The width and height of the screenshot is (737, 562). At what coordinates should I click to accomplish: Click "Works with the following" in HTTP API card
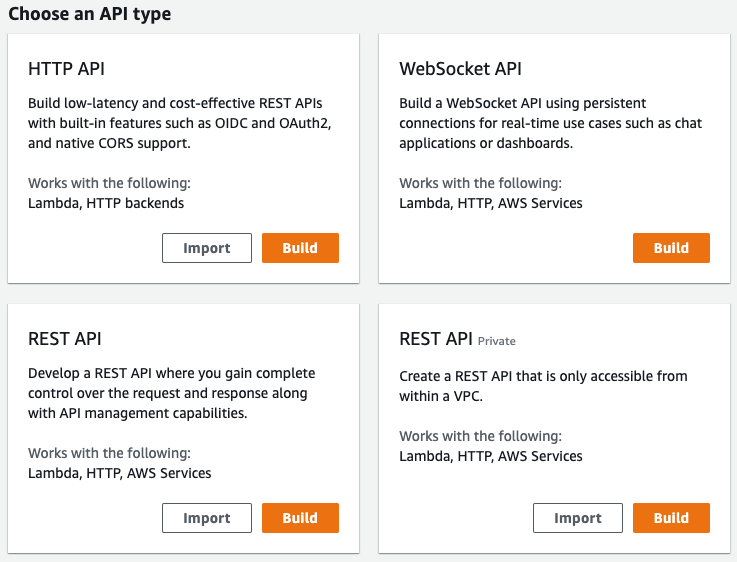[109, 183]
